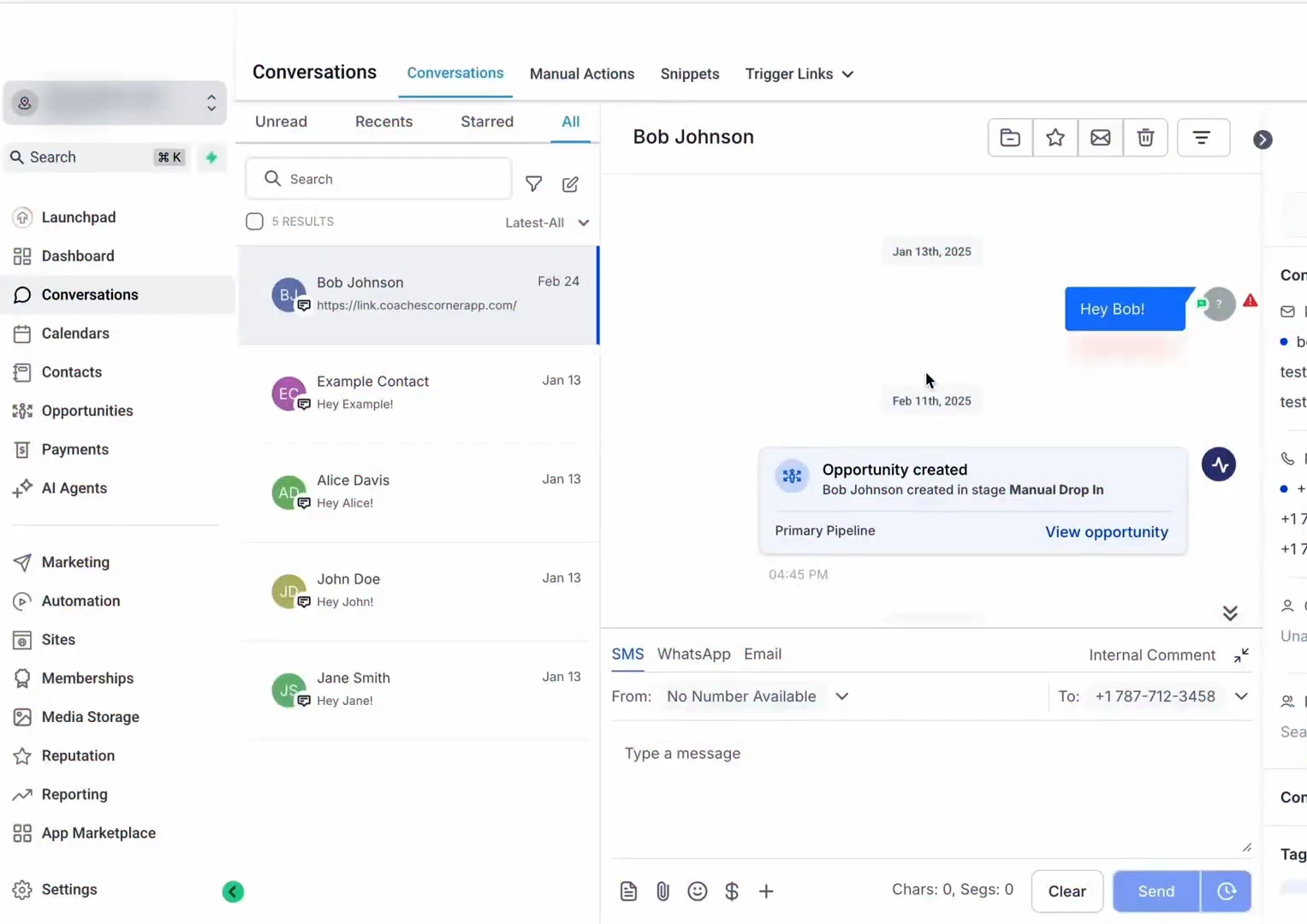
Task: Open the Snippets tab
Action: coord(690,74)
